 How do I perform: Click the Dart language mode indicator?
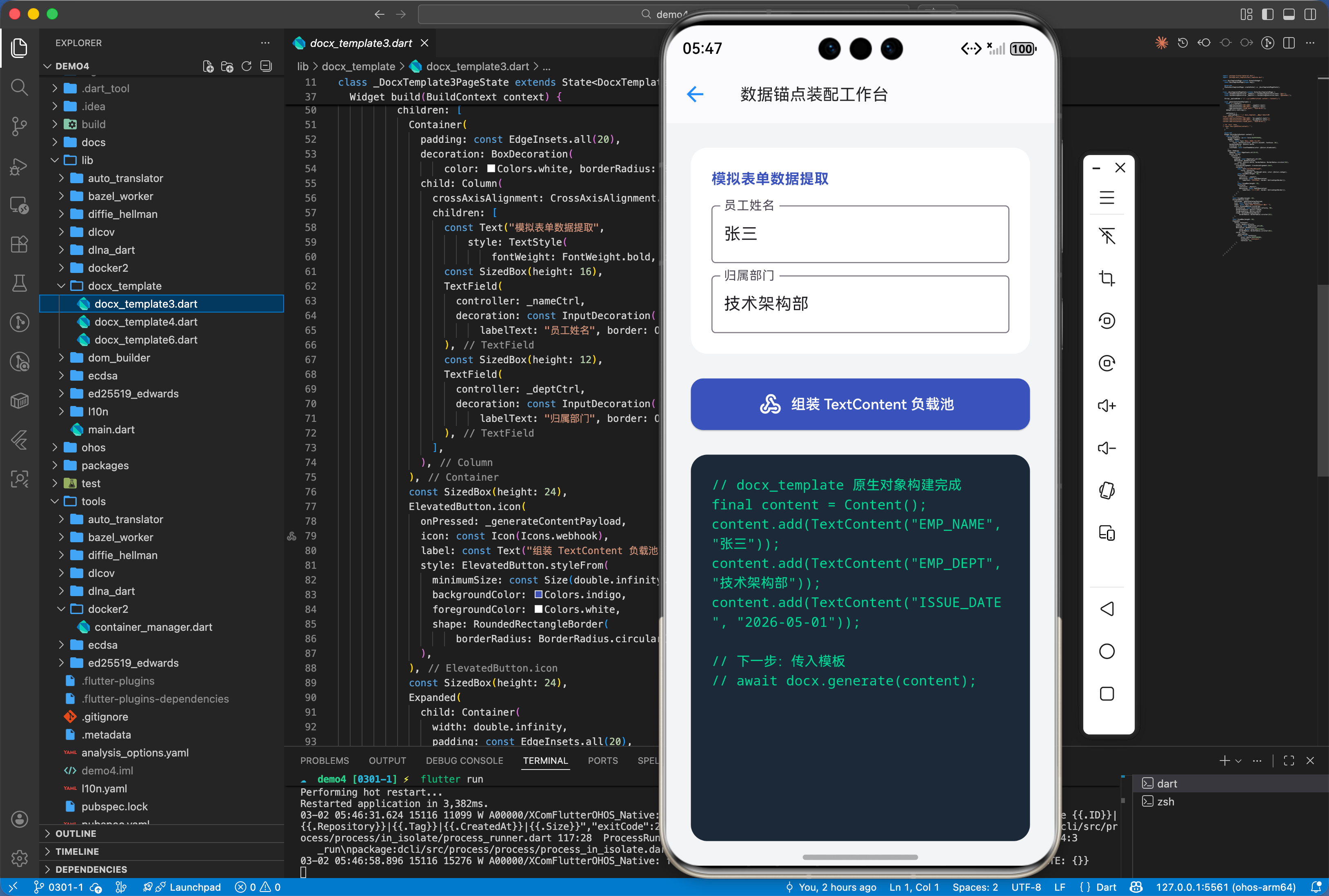pos(1106,887)
